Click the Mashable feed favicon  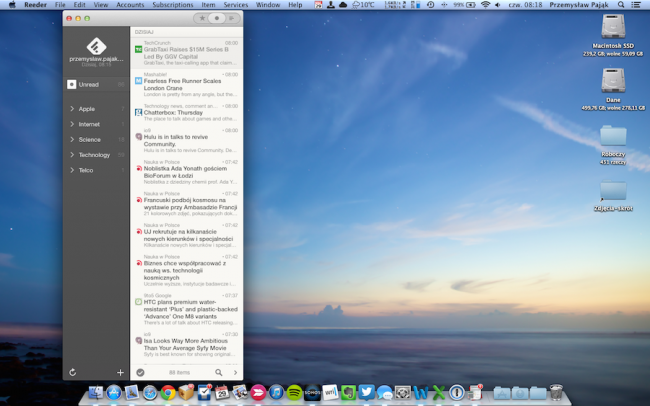138,81
